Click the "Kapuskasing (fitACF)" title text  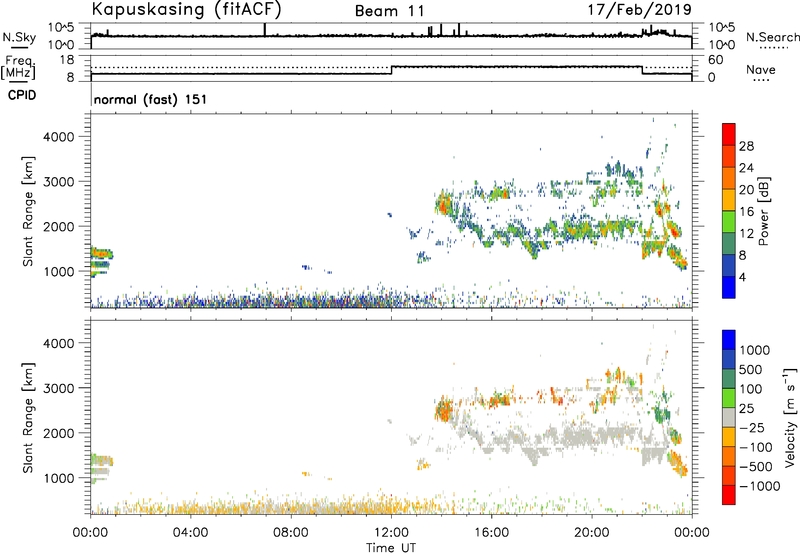click(x=186, y=9)
